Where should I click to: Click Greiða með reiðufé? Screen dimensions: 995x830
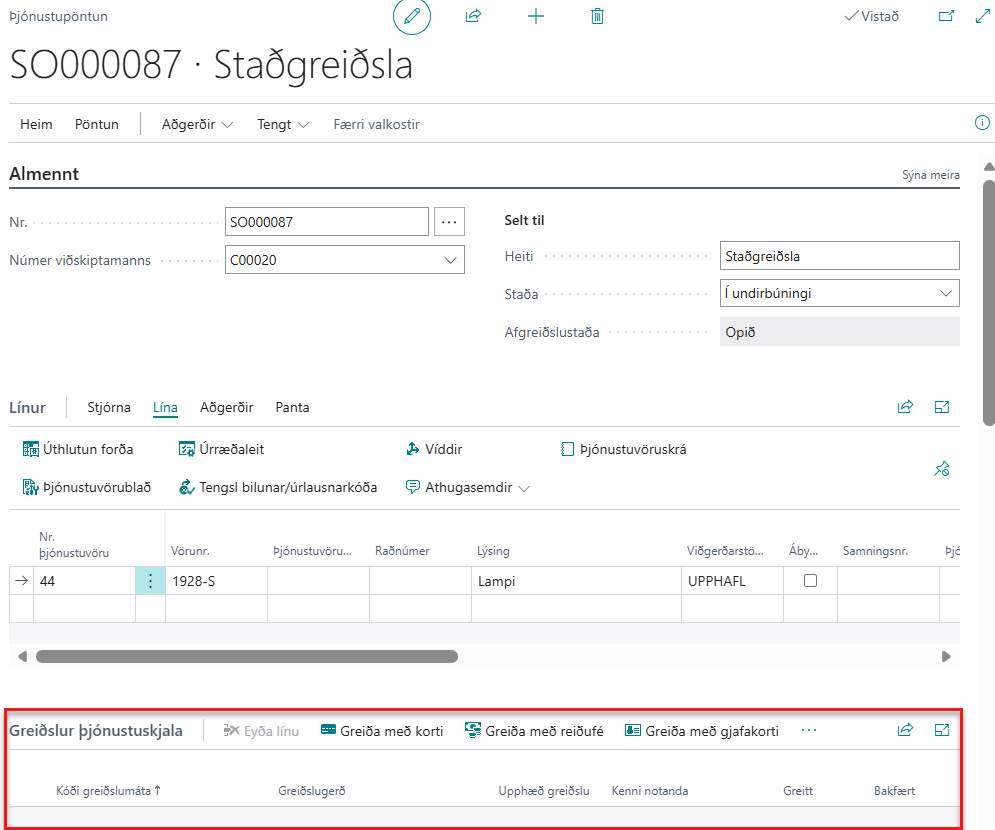534,731
